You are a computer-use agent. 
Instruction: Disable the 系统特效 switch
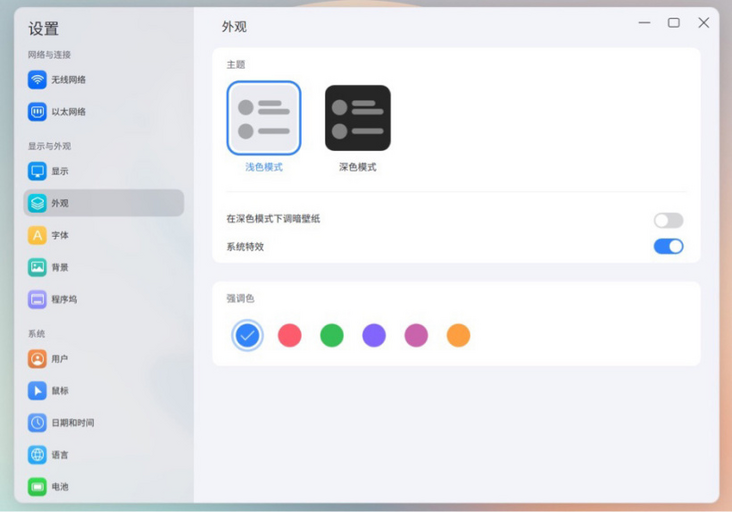click(x=669, y=246)
